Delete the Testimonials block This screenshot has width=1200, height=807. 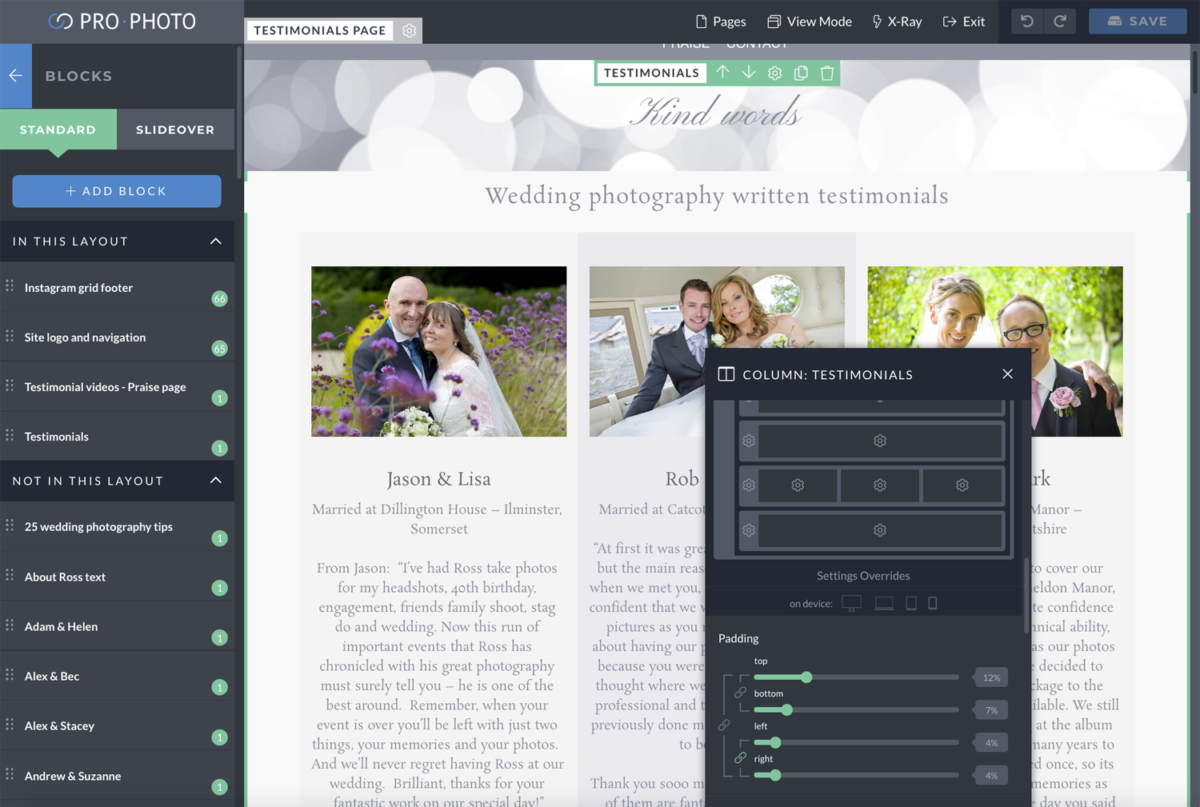click(x=827, y=73)
